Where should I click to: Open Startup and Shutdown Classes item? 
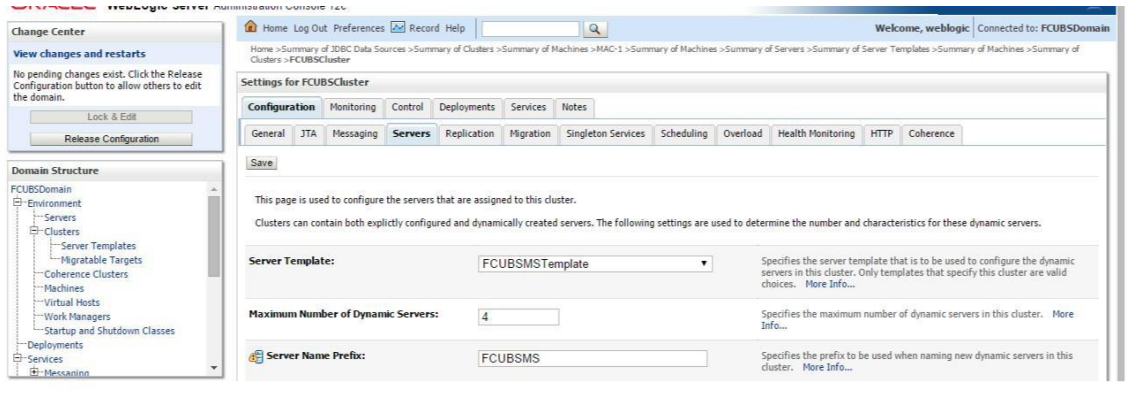pos(109,331)
